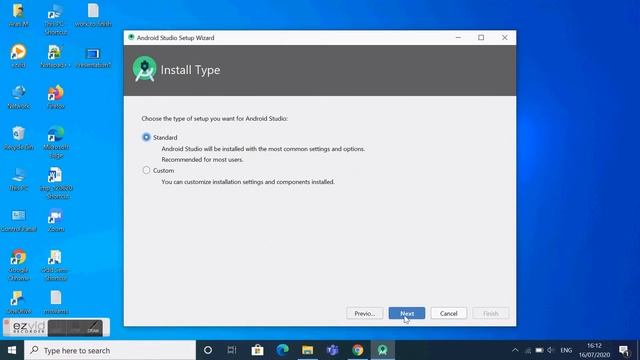Maximize the Android Studio Setup Wizard window
Screen dimensions: 640x360
[x=481, y=38]
